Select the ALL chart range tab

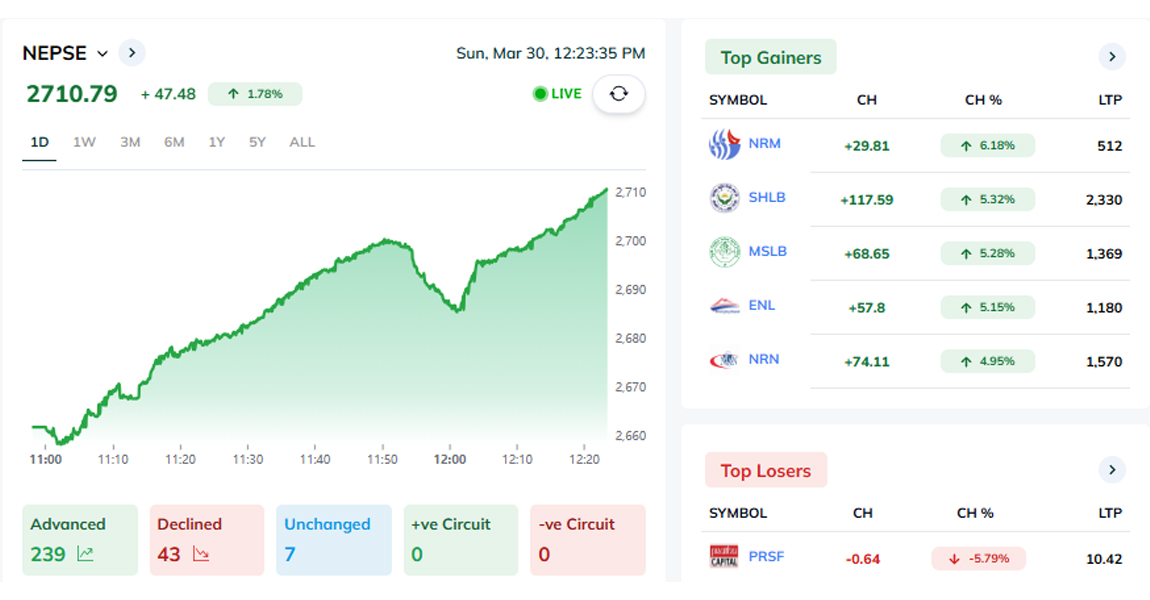302,142
